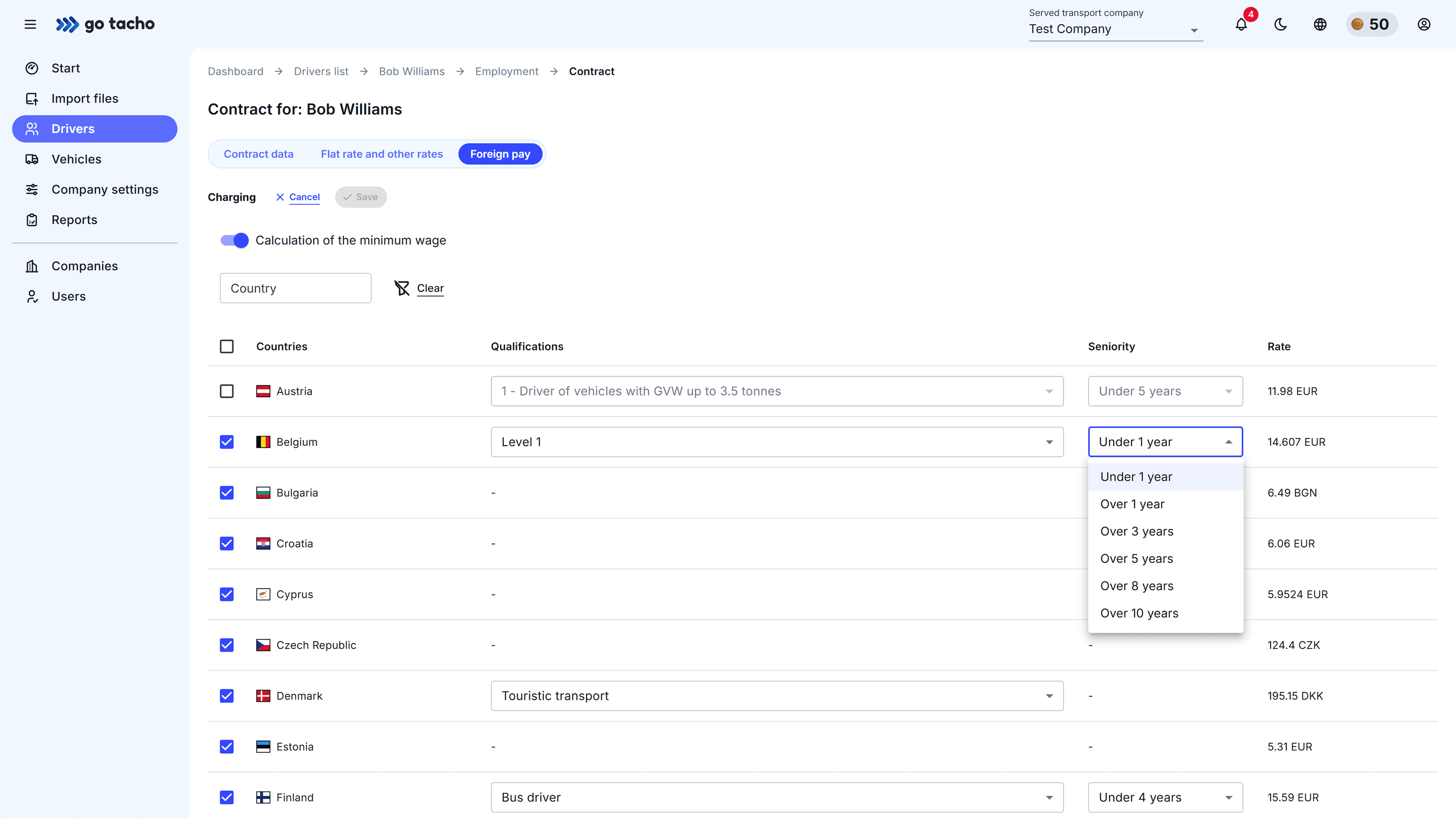Open language globe selector

coord(1320,24)
